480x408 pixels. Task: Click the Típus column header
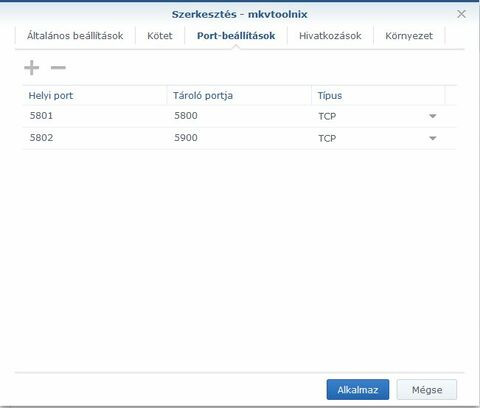pos(378,96)
